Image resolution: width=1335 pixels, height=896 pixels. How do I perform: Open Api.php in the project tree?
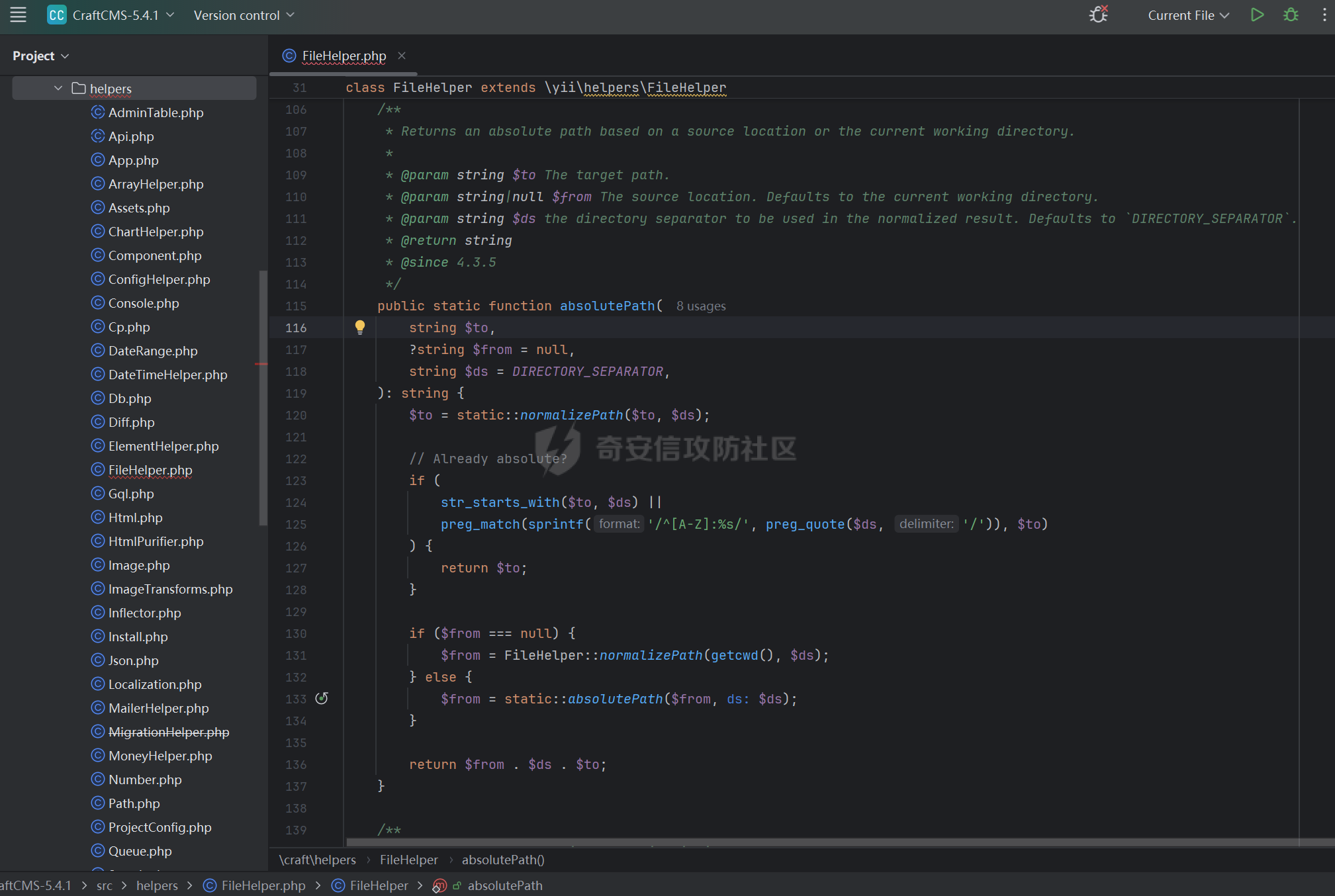click(131, 136)
